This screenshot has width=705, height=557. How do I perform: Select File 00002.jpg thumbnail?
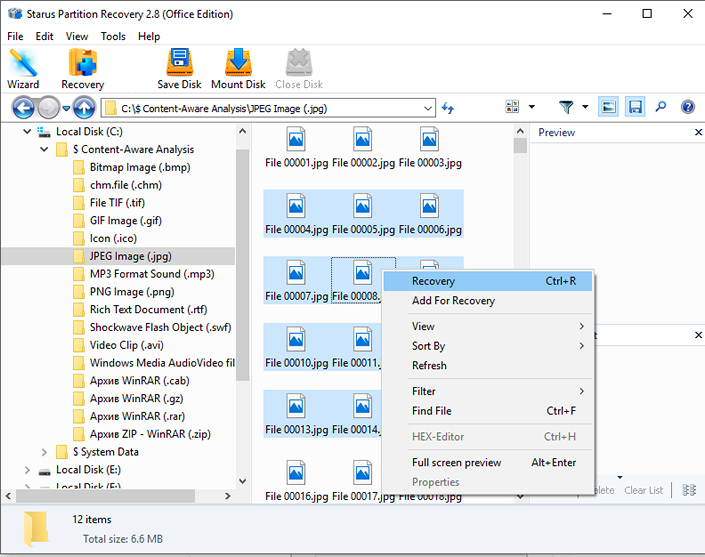[x=363, y=147]
